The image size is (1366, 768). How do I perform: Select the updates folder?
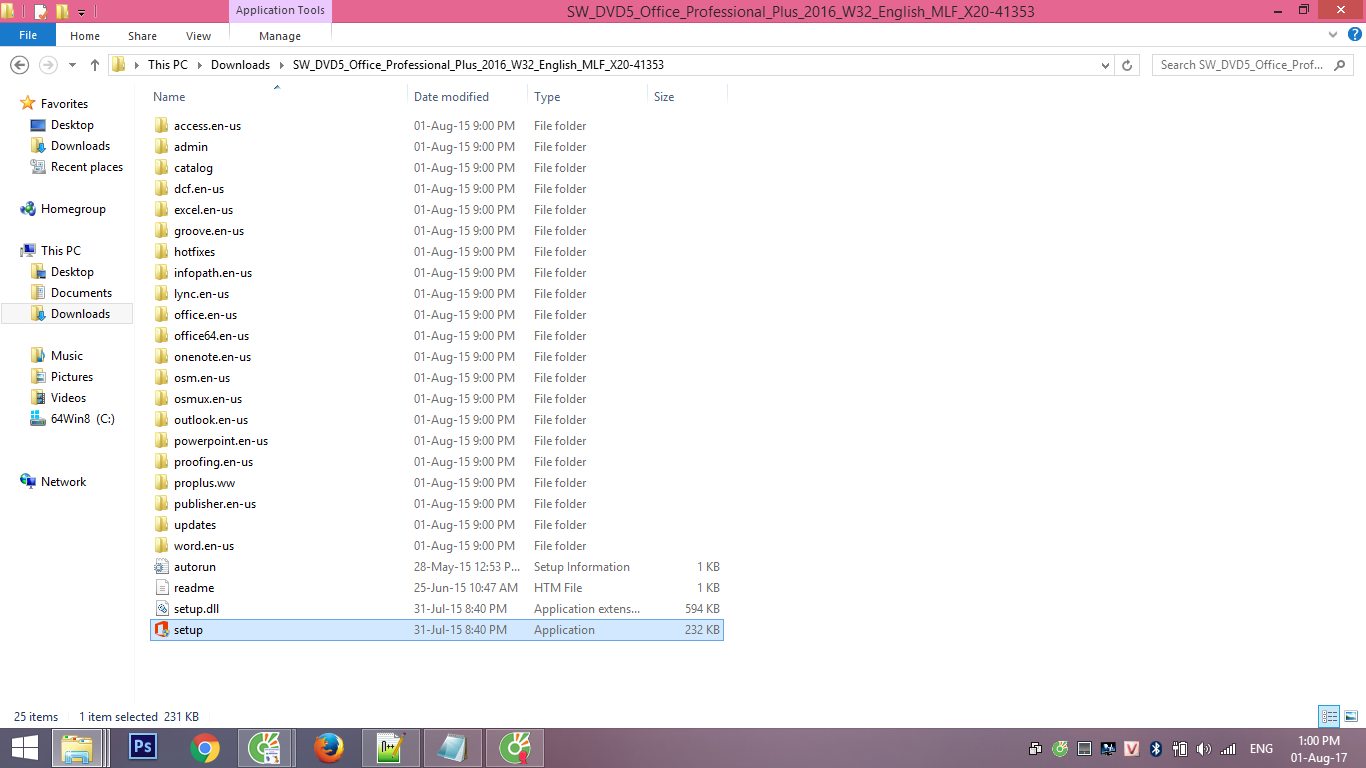pos(195,525)
